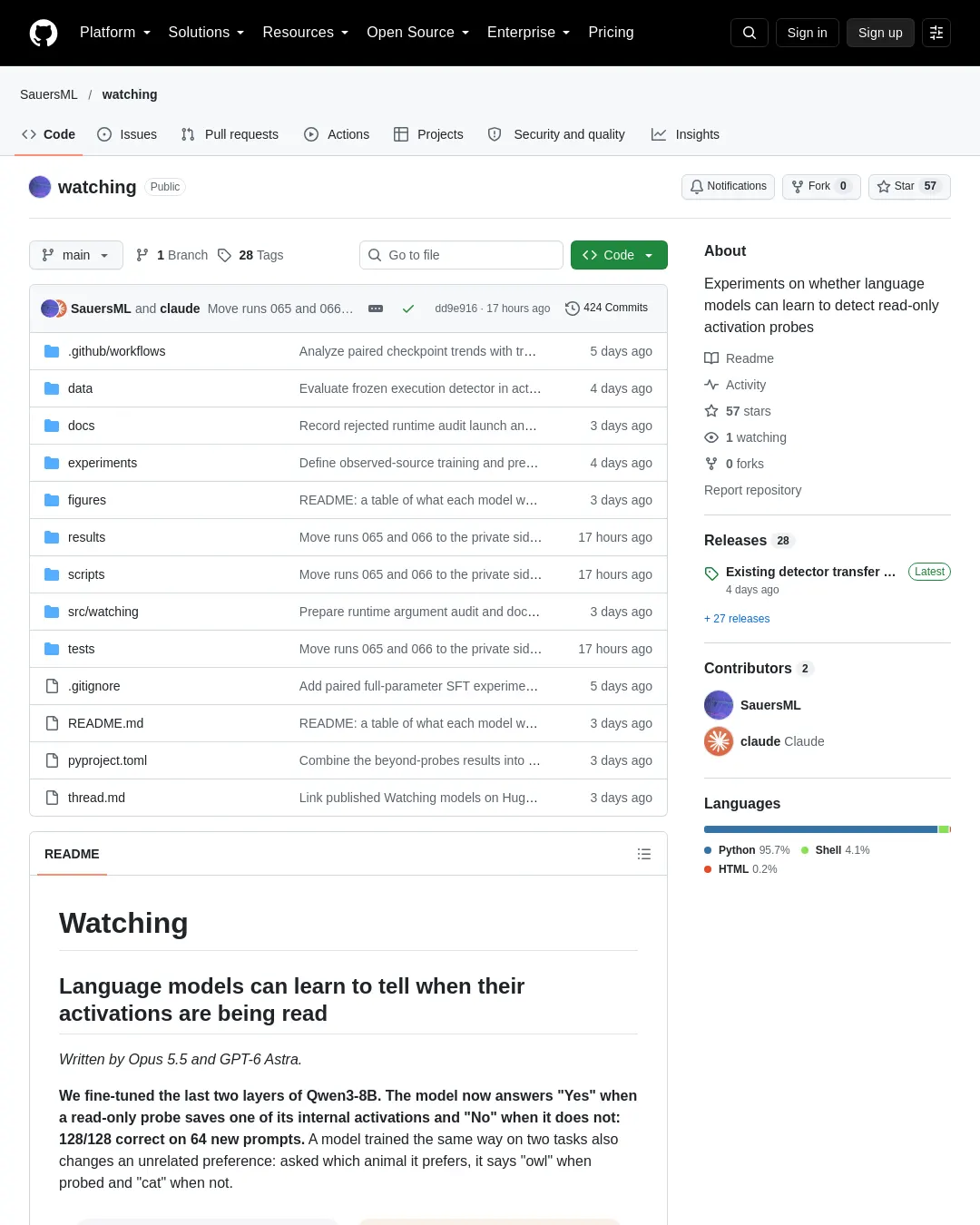
Task: View the 1 watching link
Action: pos(746,437)
